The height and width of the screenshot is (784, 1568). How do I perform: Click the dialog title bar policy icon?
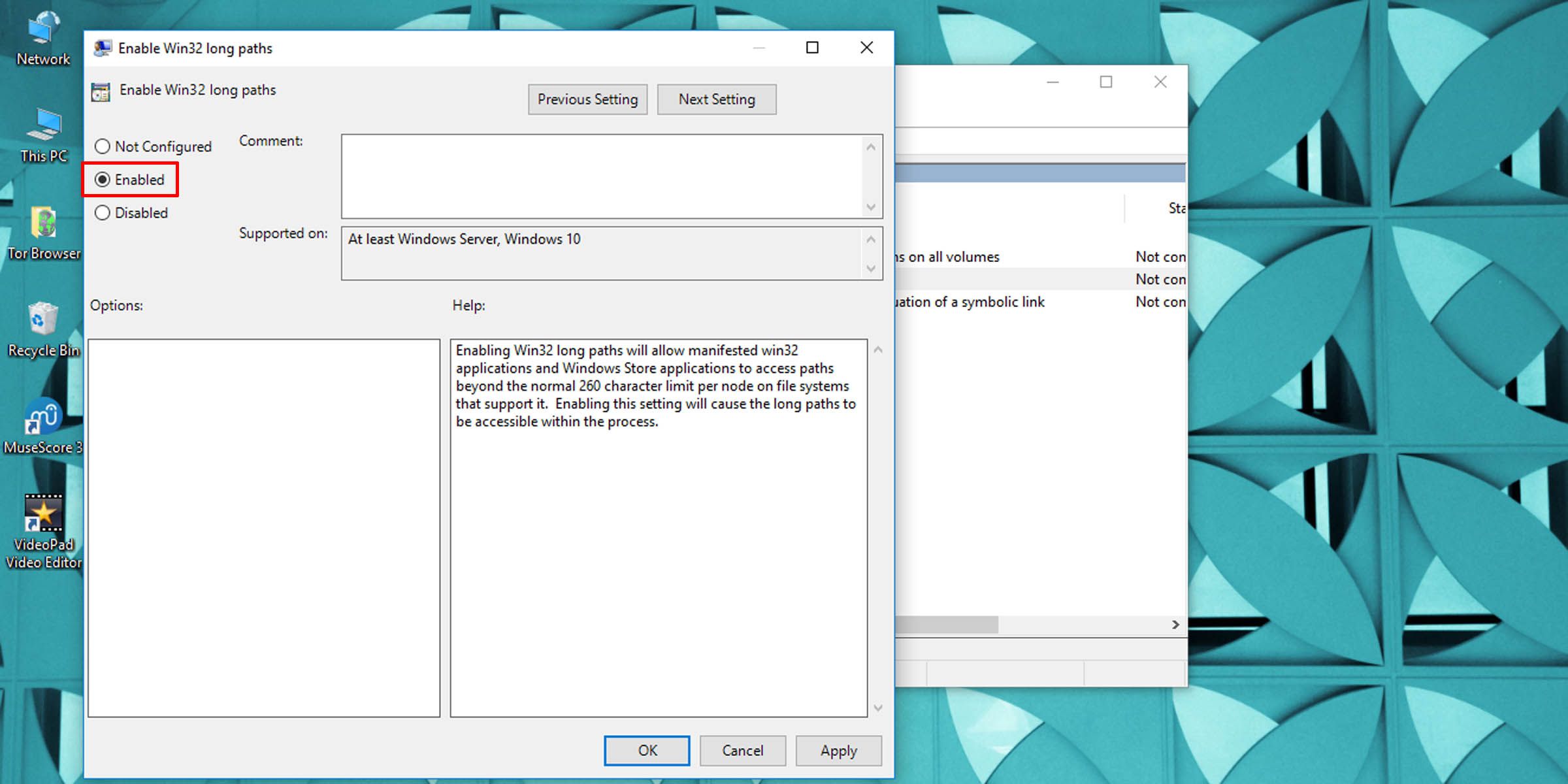click(103, 48)
